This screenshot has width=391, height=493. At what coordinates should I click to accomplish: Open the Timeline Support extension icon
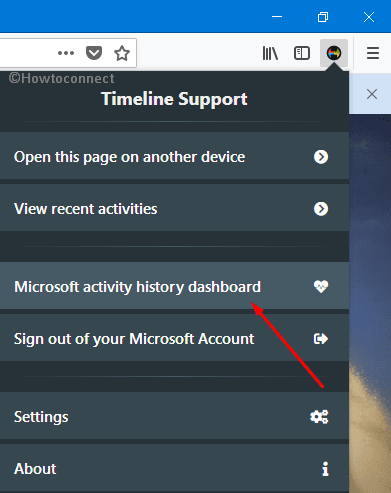[x=334, y=53]
